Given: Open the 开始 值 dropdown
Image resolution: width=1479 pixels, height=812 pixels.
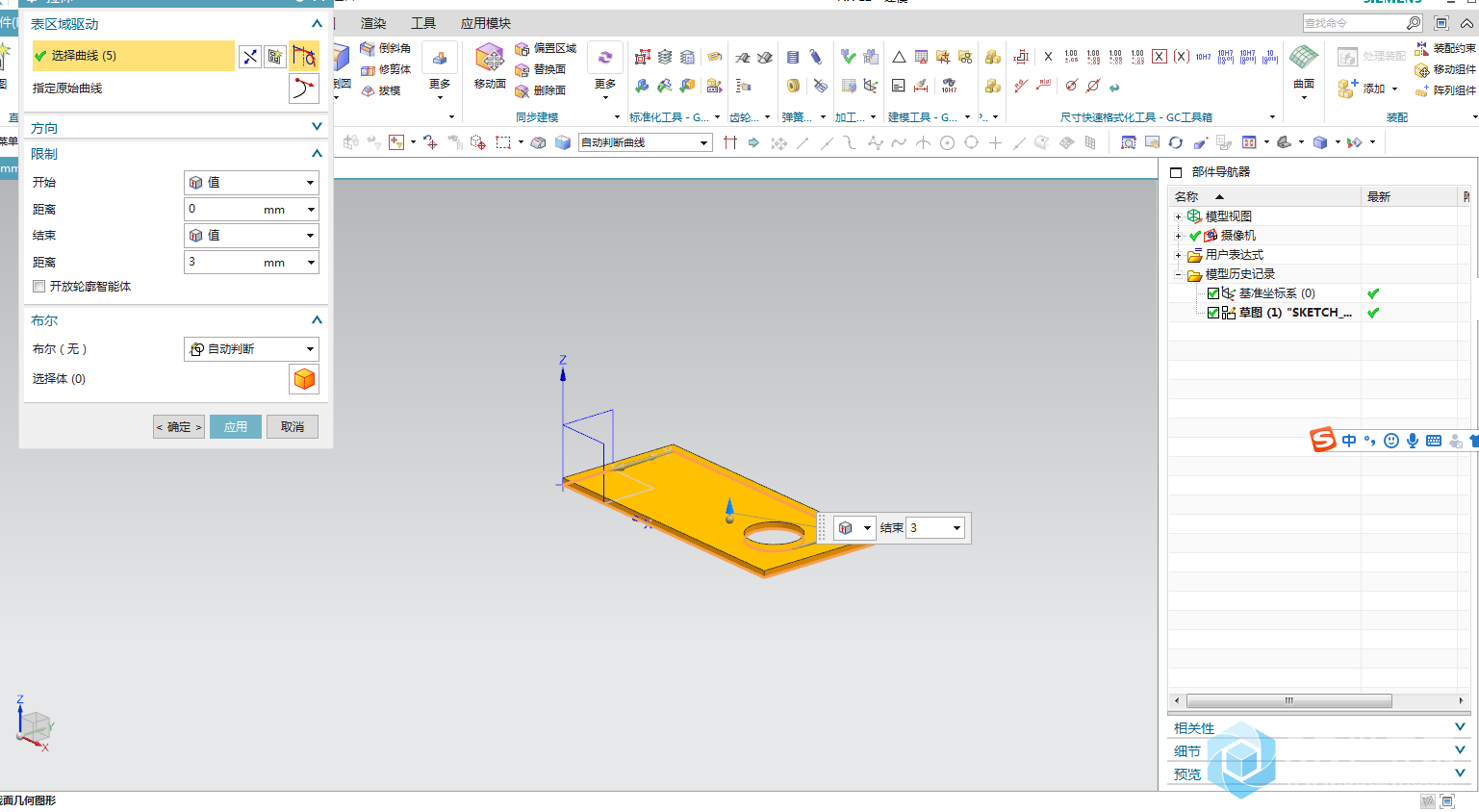Looking at the screenshot, I should (251, 183).
